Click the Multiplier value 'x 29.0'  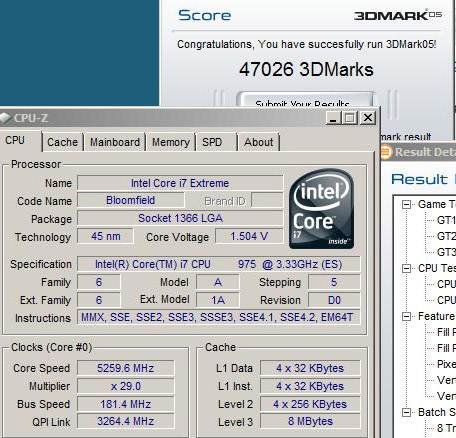[126, 386]
